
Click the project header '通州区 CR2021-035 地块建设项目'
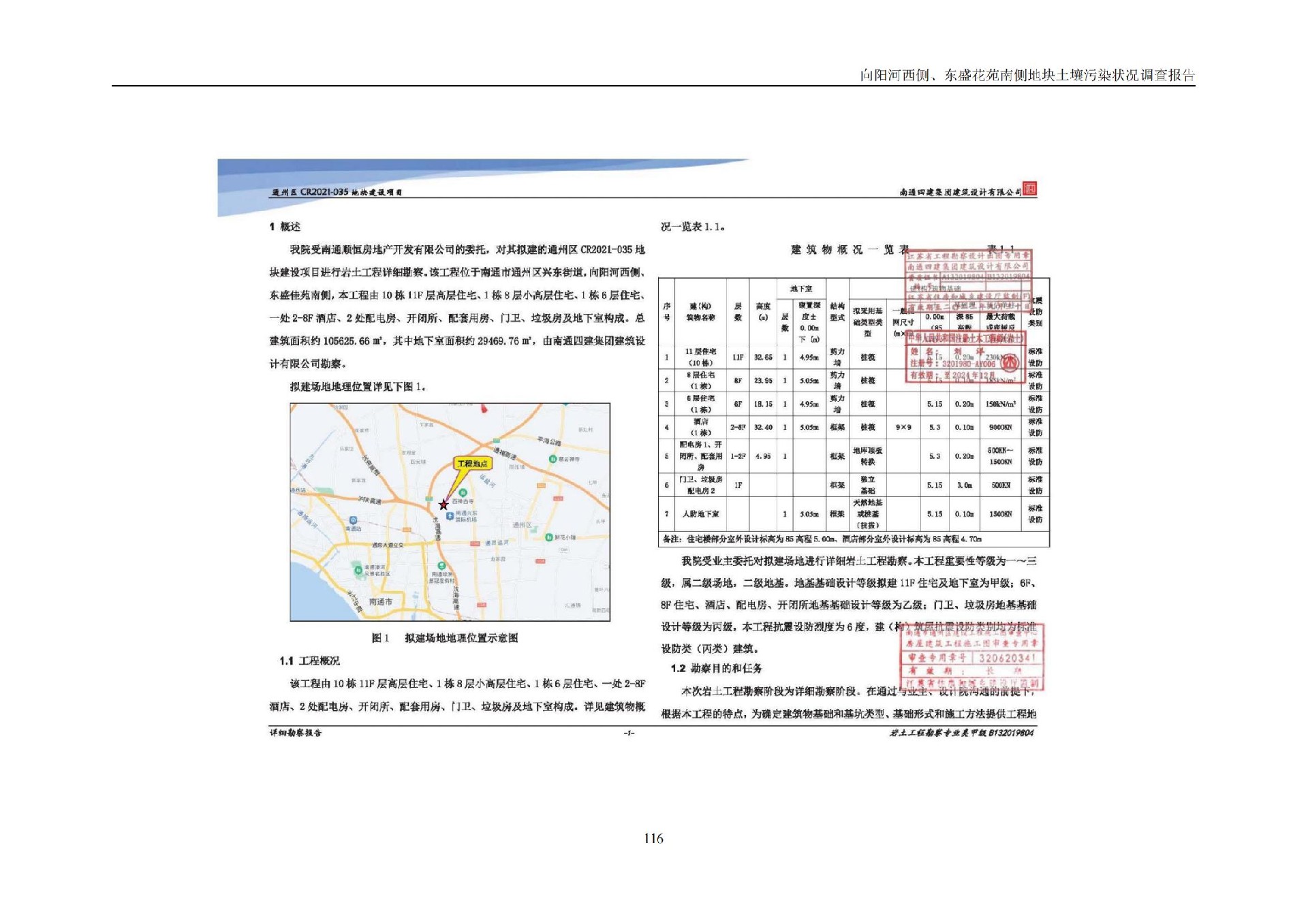pyautogui.click(x=337, y=192)
